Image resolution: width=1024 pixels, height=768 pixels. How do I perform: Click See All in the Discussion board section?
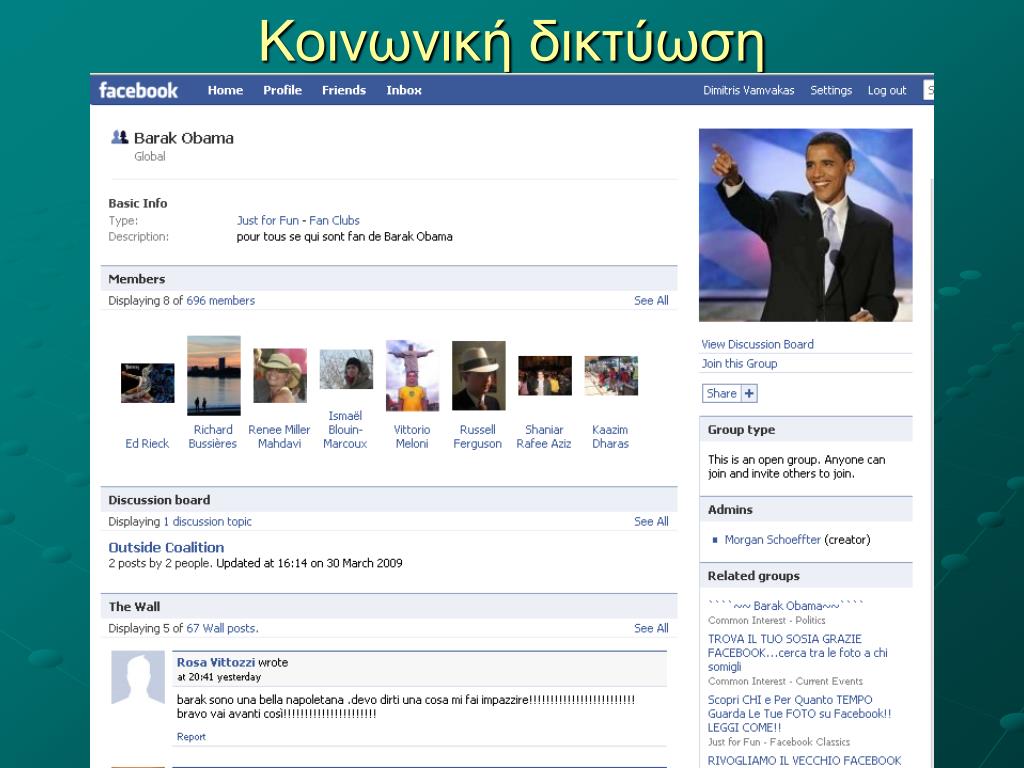coord(651,521)
